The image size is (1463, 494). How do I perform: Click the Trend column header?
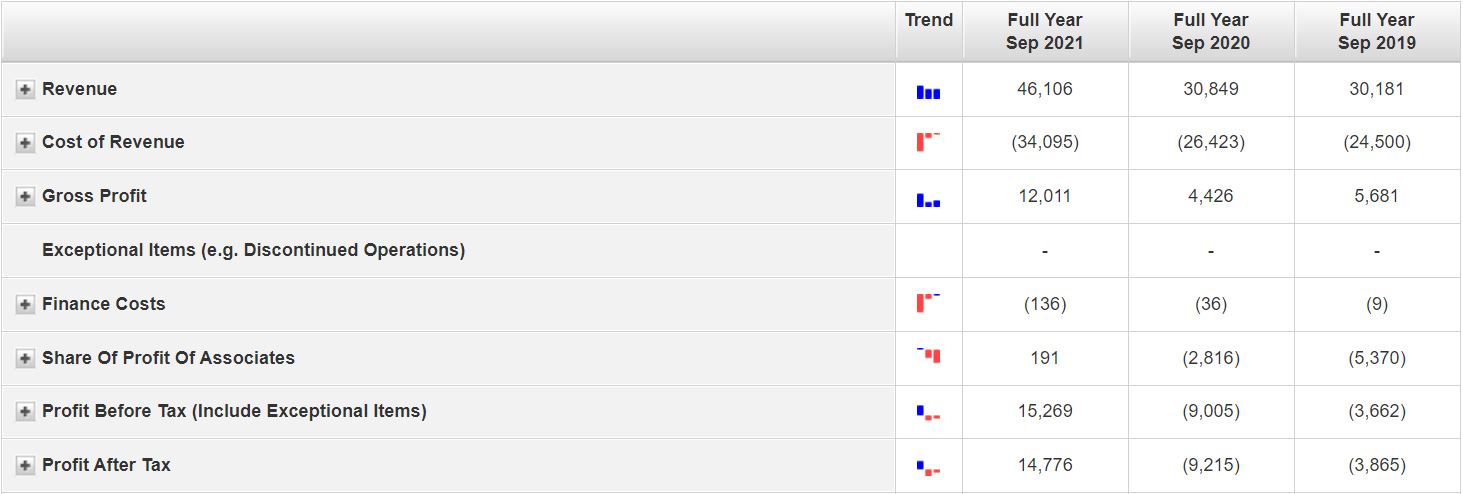click(x=929, y=20)
